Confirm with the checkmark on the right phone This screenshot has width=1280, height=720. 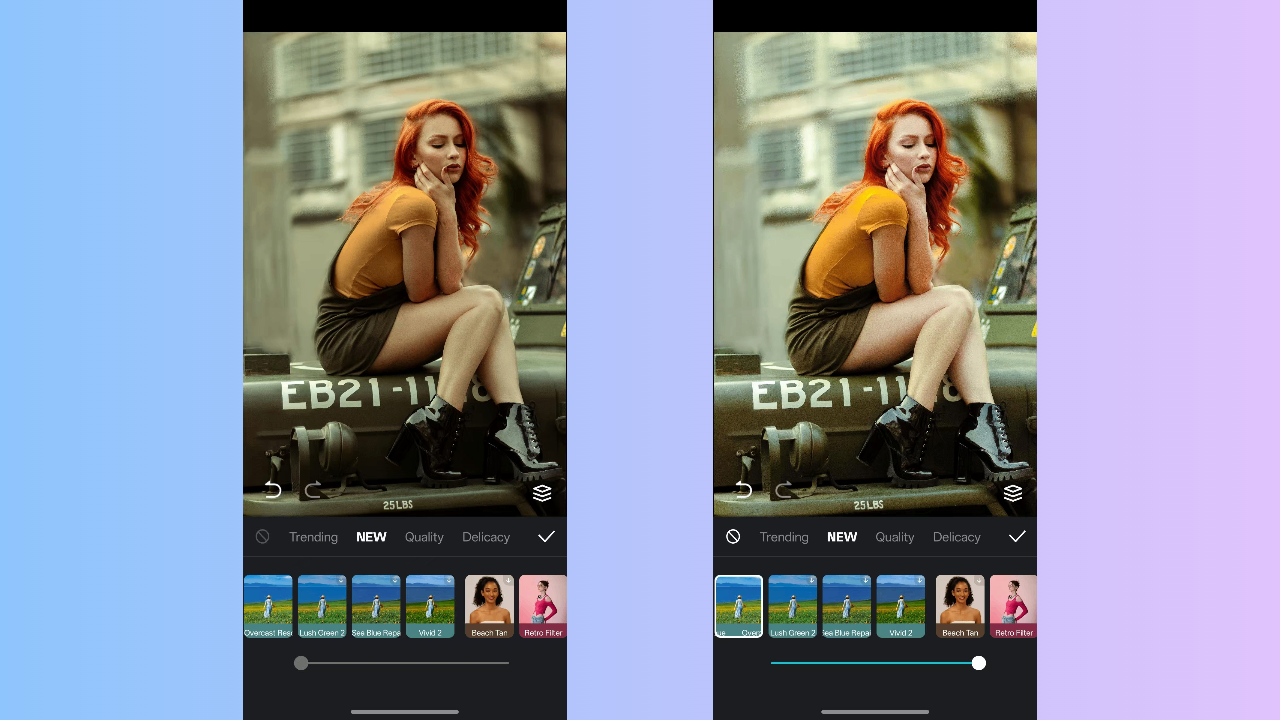(x=1017, y=537)
